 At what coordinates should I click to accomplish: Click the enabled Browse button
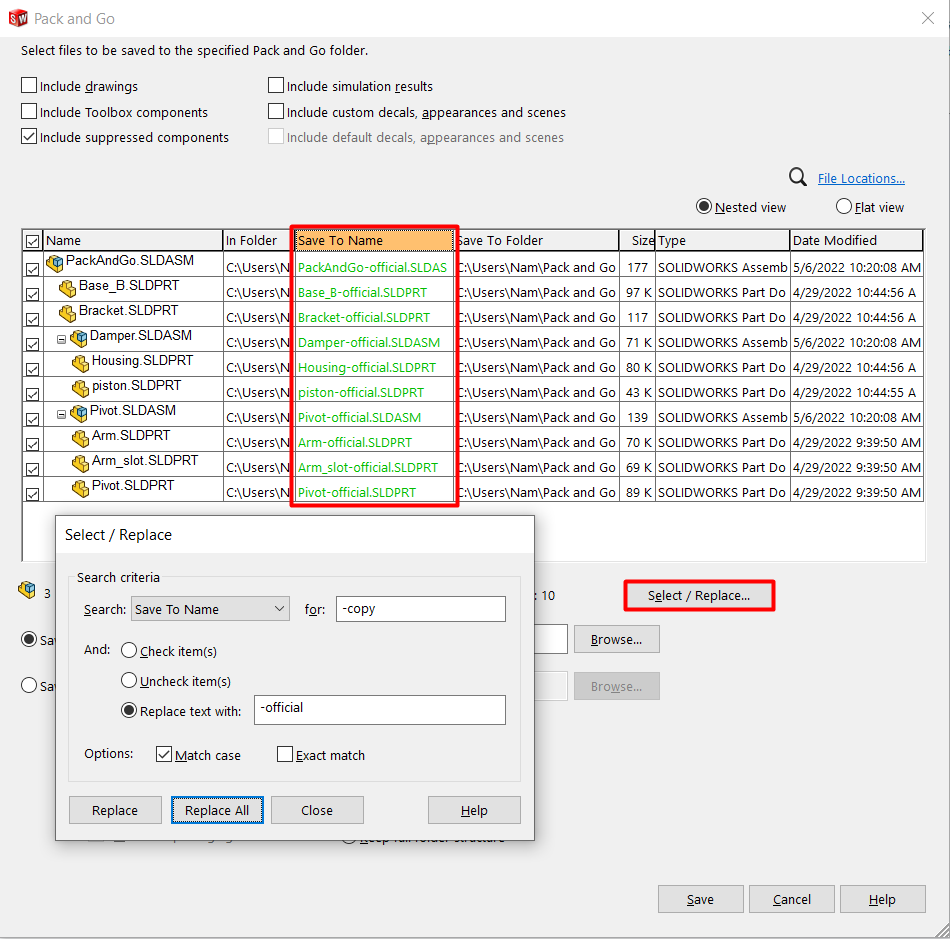(x=616, y=639)
